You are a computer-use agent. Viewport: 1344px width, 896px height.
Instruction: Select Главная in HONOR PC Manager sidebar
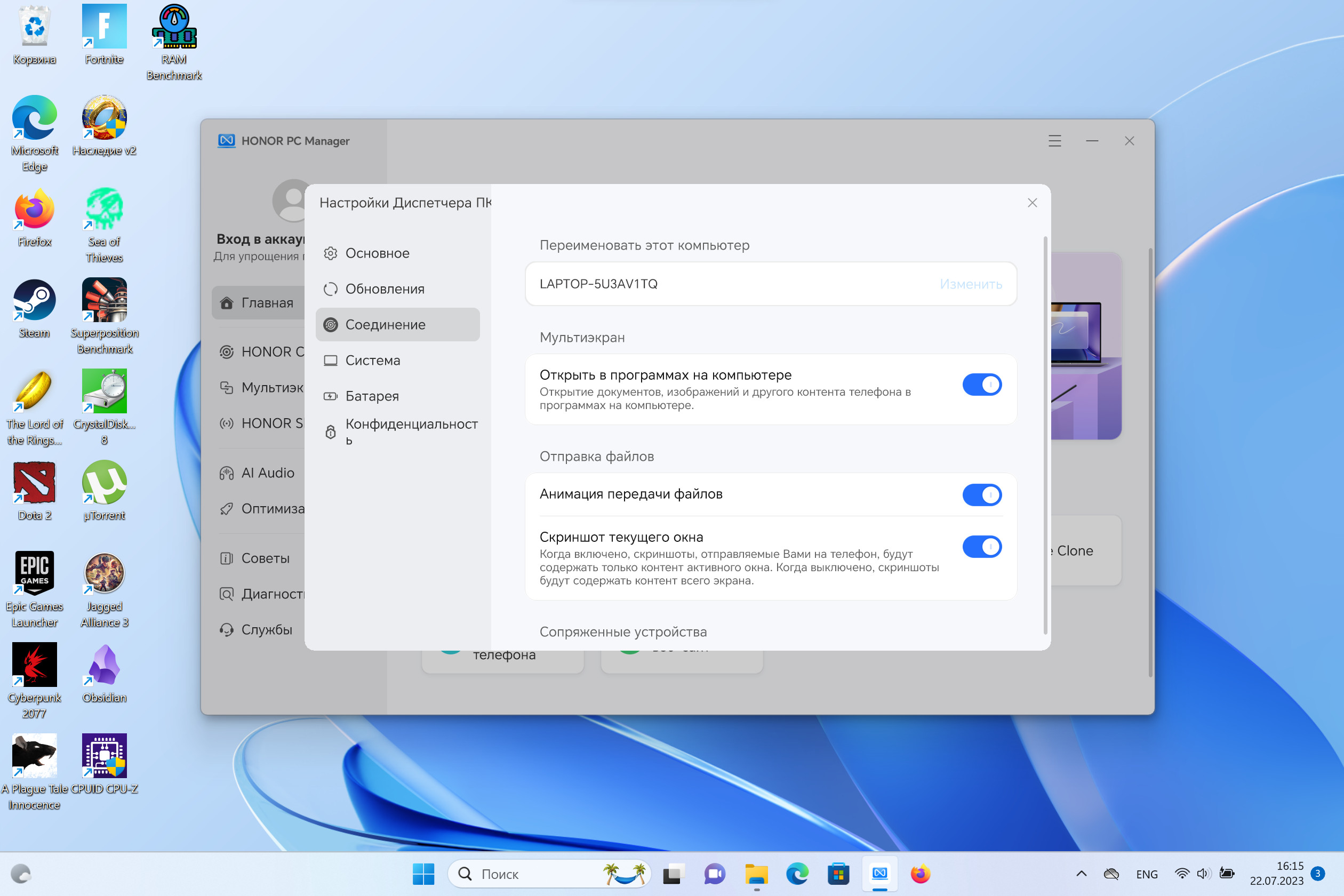(x=258, y=303)
